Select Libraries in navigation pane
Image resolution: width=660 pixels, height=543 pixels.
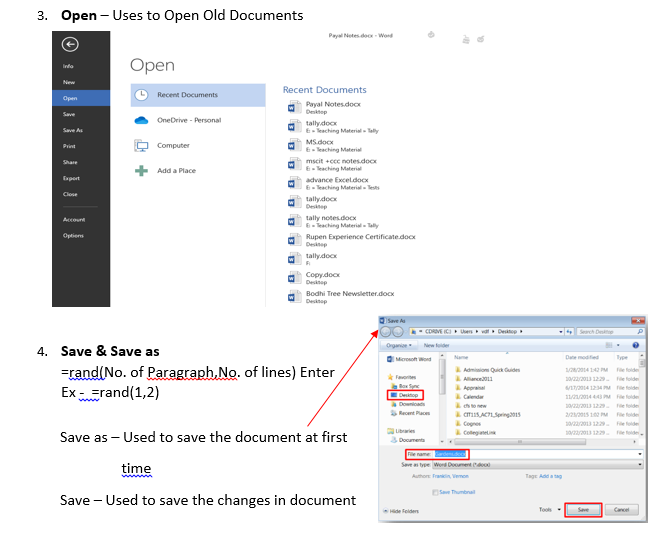(x=402, y=431)
